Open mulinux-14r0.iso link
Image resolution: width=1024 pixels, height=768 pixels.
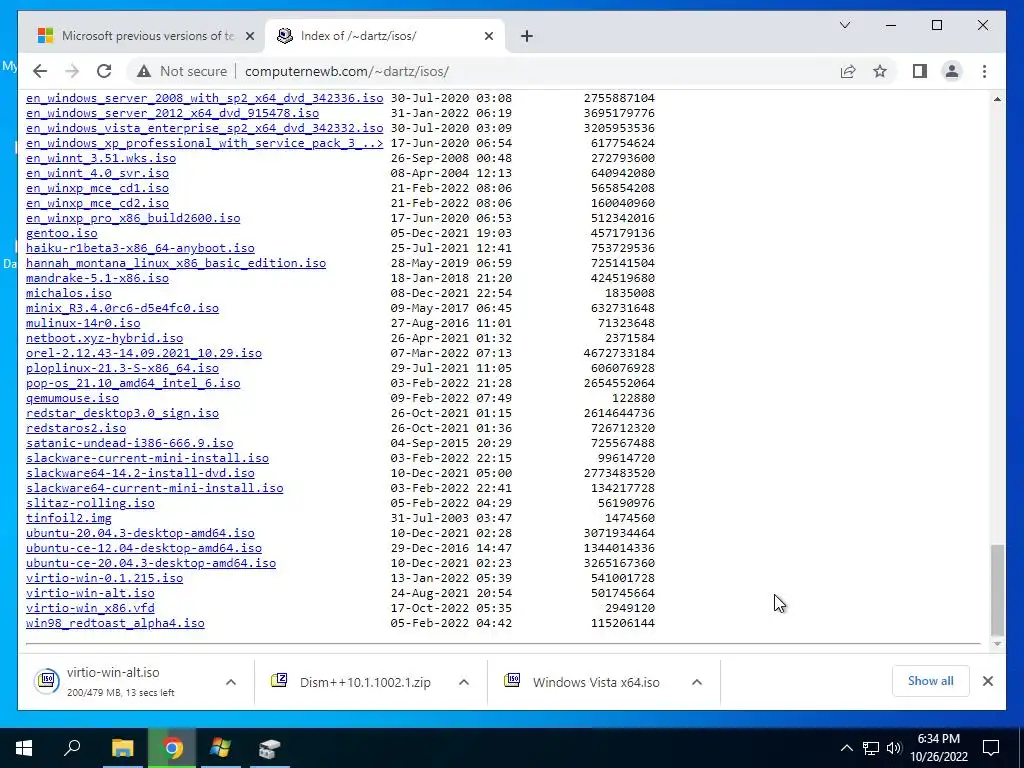pyautogui.click(x=83, y=323)
